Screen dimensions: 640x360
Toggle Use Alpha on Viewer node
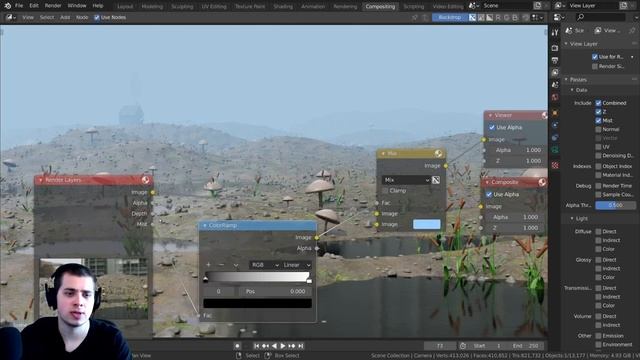point(492,127)
